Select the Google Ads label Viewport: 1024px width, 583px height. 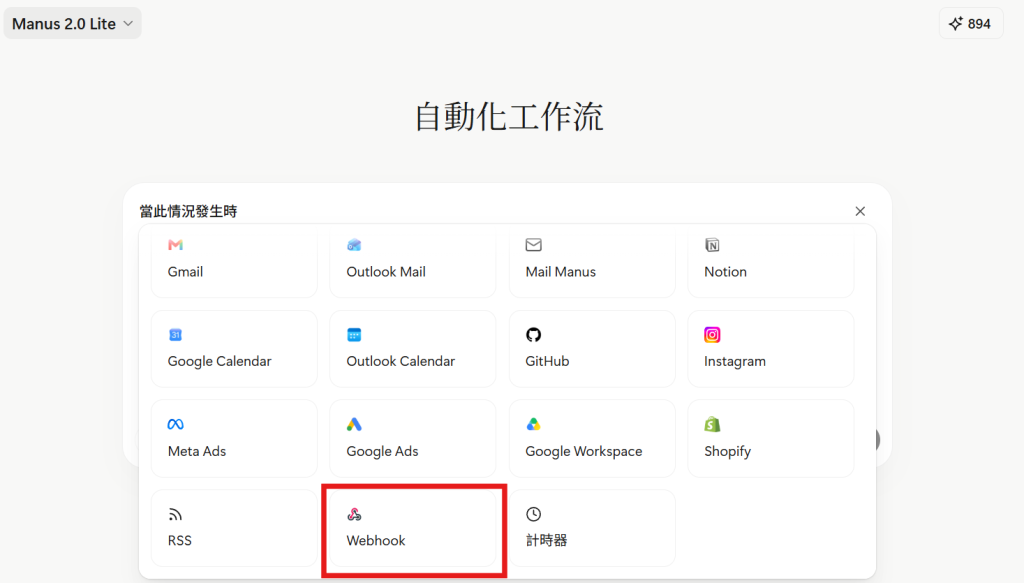pyautogui.click(x=382, y=451)
